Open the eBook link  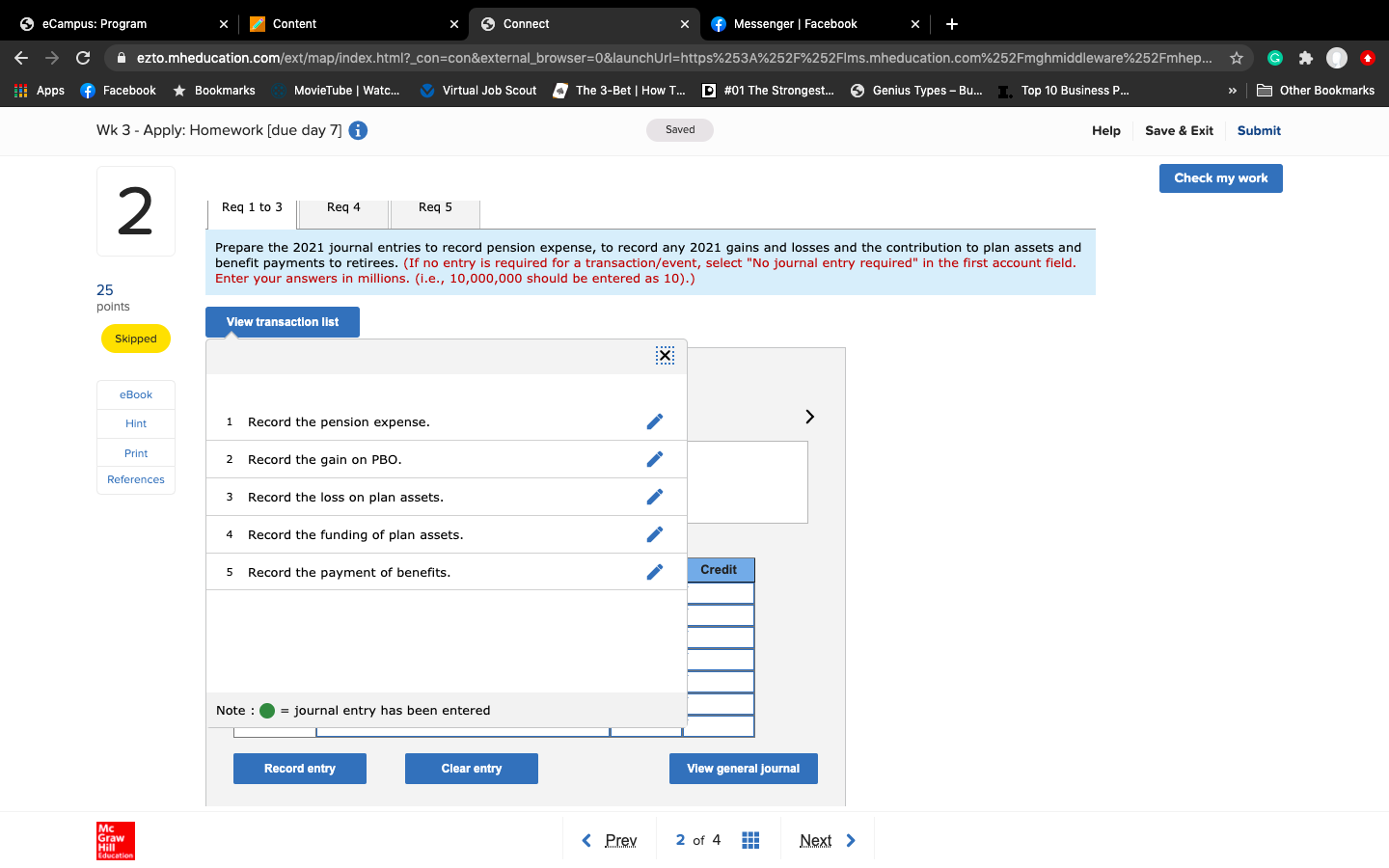(135, 394)
